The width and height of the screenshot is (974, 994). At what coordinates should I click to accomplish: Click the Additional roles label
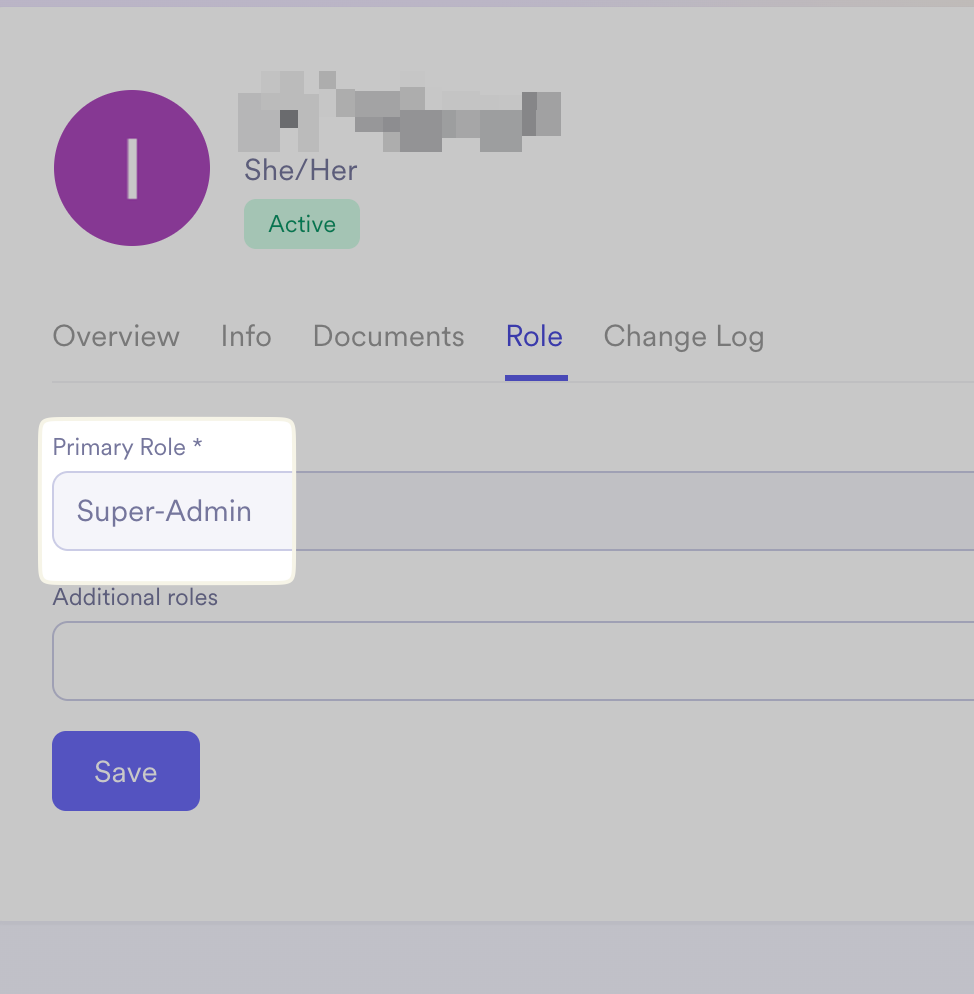tap(135, 597)
